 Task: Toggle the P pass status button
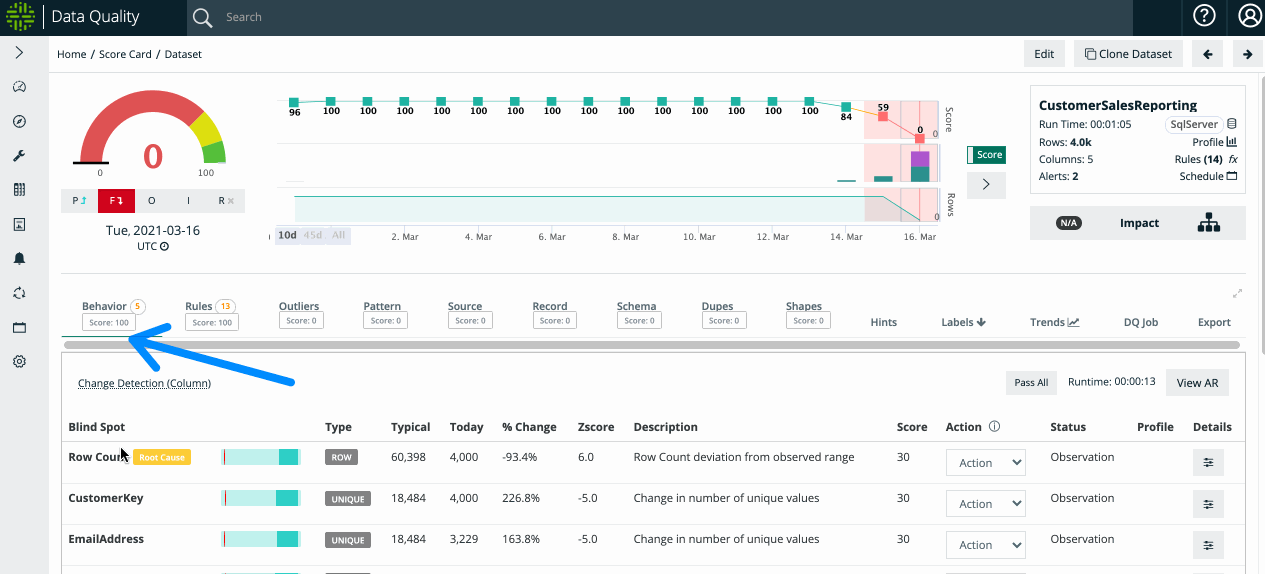tap(79, 200)
